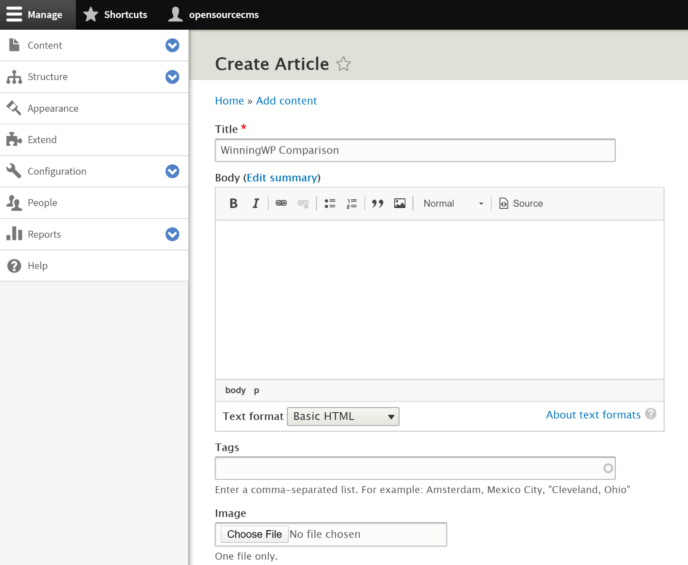Toggle italic formatting in editor

pyautogui.click(x=255, y=203)
